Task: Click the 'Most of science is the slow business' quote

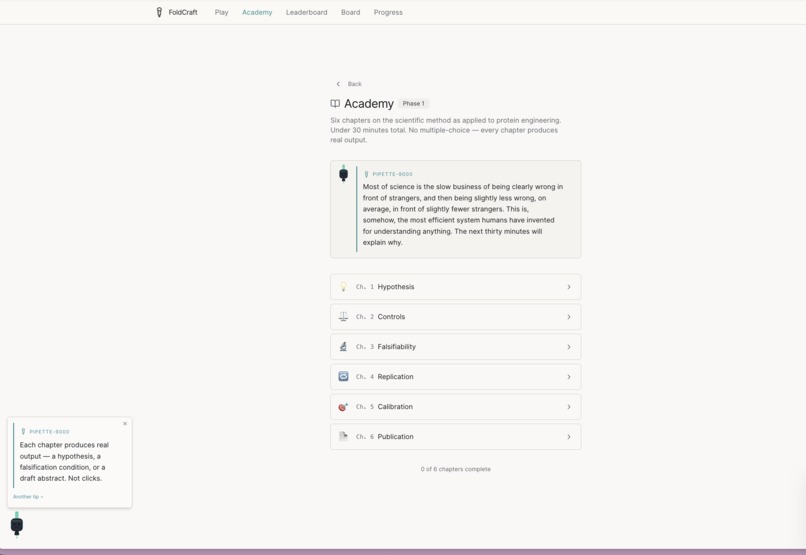Action: [463, 214]
